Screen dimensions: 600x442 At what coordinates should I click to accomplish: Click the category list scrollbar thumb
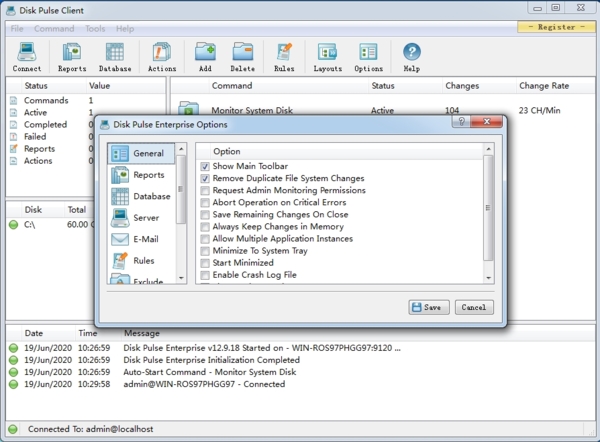pyautogui.click(x=181, y=189)
